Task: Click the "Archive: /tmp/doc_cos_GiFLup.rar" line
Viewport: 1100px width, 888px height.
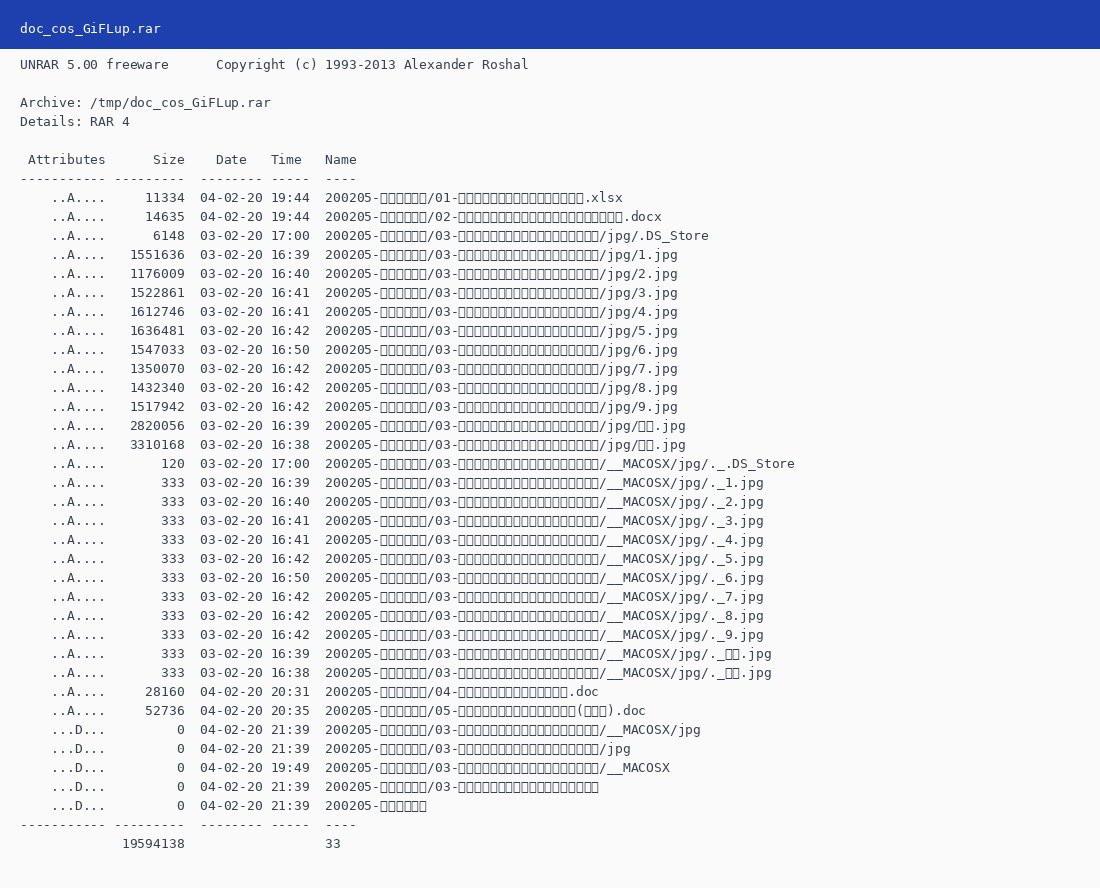Action: [145, 102]
